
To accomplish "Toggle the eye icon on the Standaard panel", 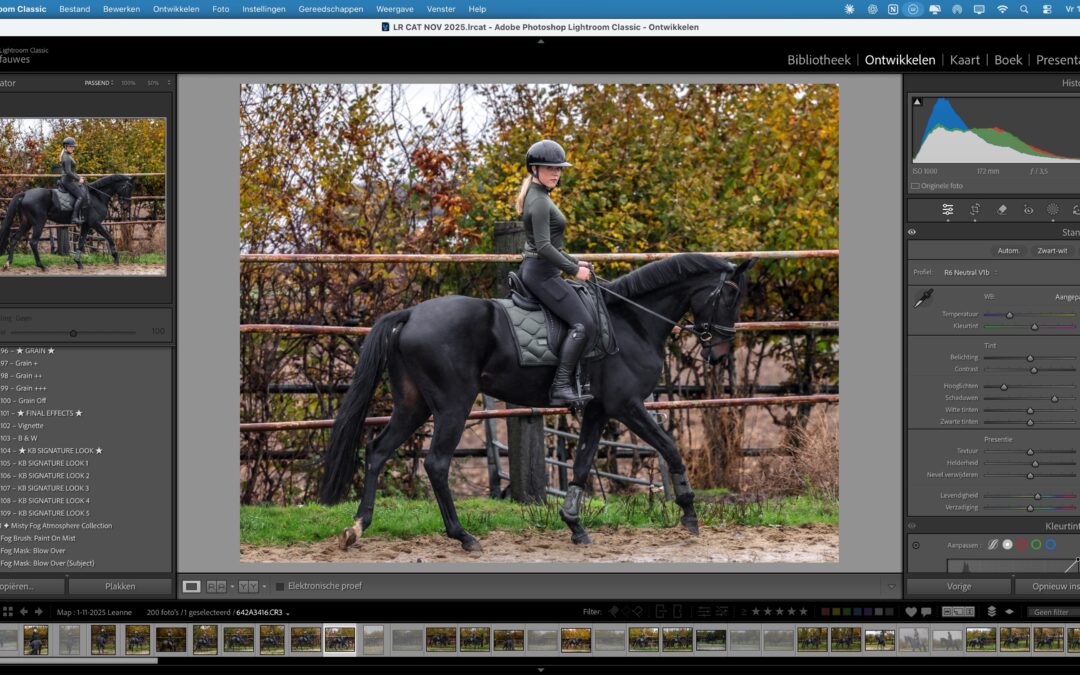I will point(911,231).
